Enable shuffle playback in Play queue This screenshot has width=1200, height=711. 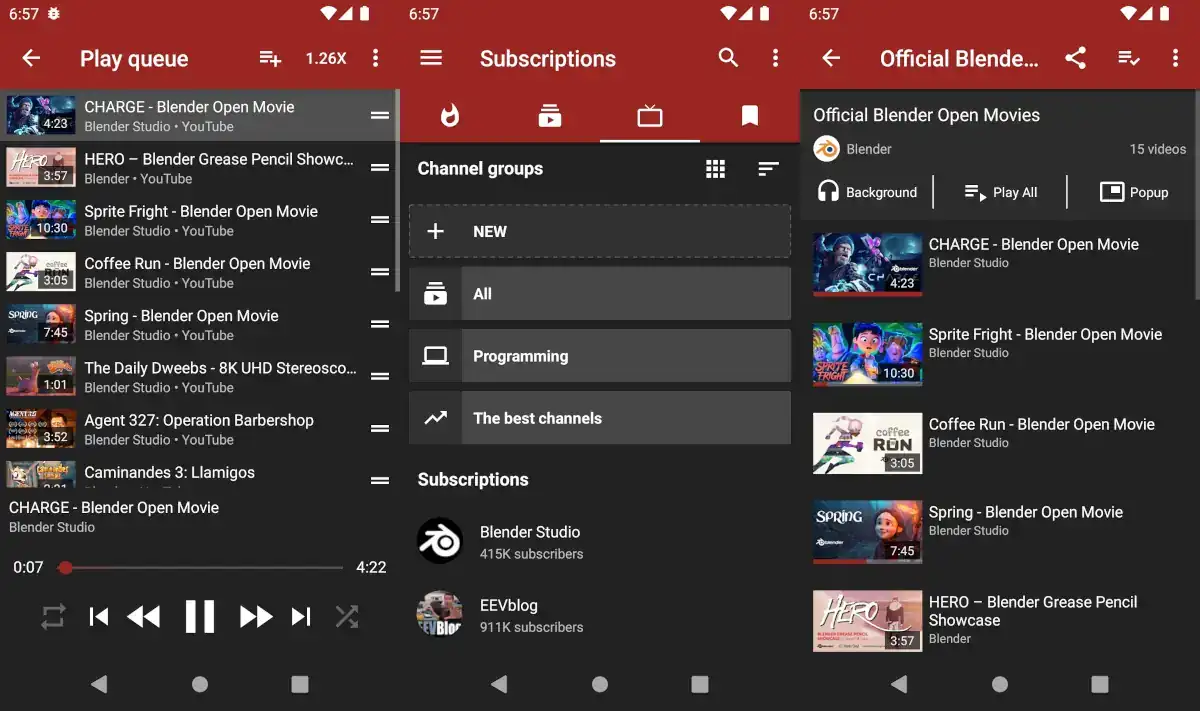pyautogui.click(x=347, y=616)
